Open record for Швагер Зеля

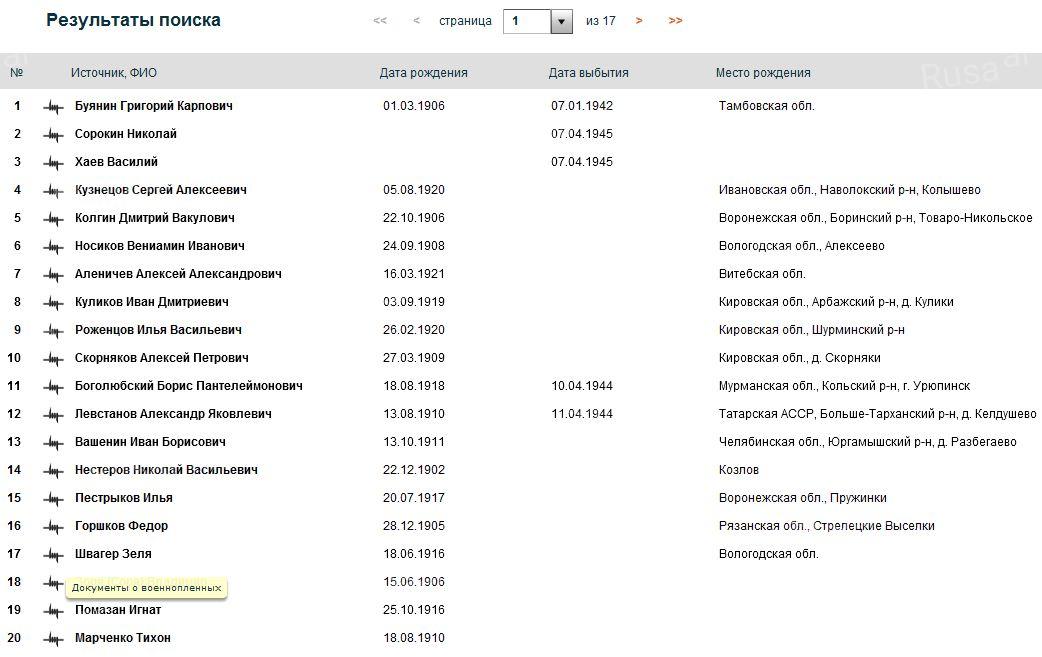pyautogui.click(x=113, y=554)
